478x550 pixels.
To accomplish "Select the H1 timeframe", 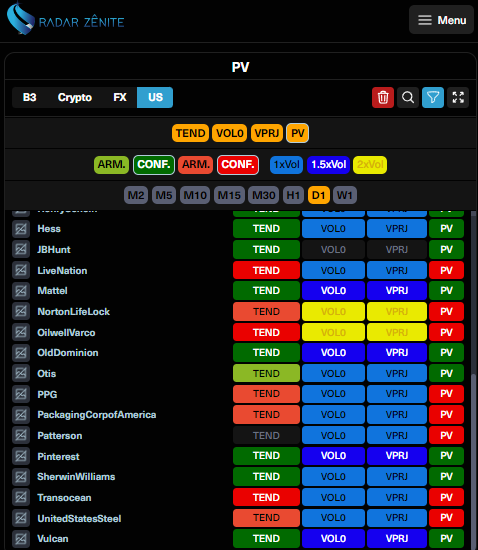I will coord(294,195).
